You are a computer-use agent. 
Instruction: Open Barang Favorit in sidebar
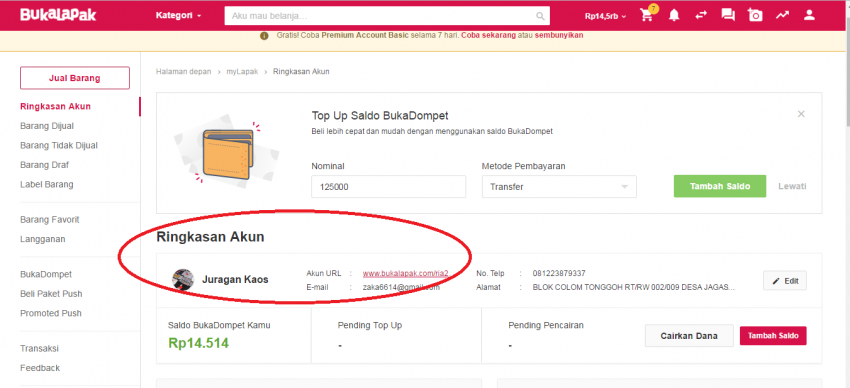50,219
